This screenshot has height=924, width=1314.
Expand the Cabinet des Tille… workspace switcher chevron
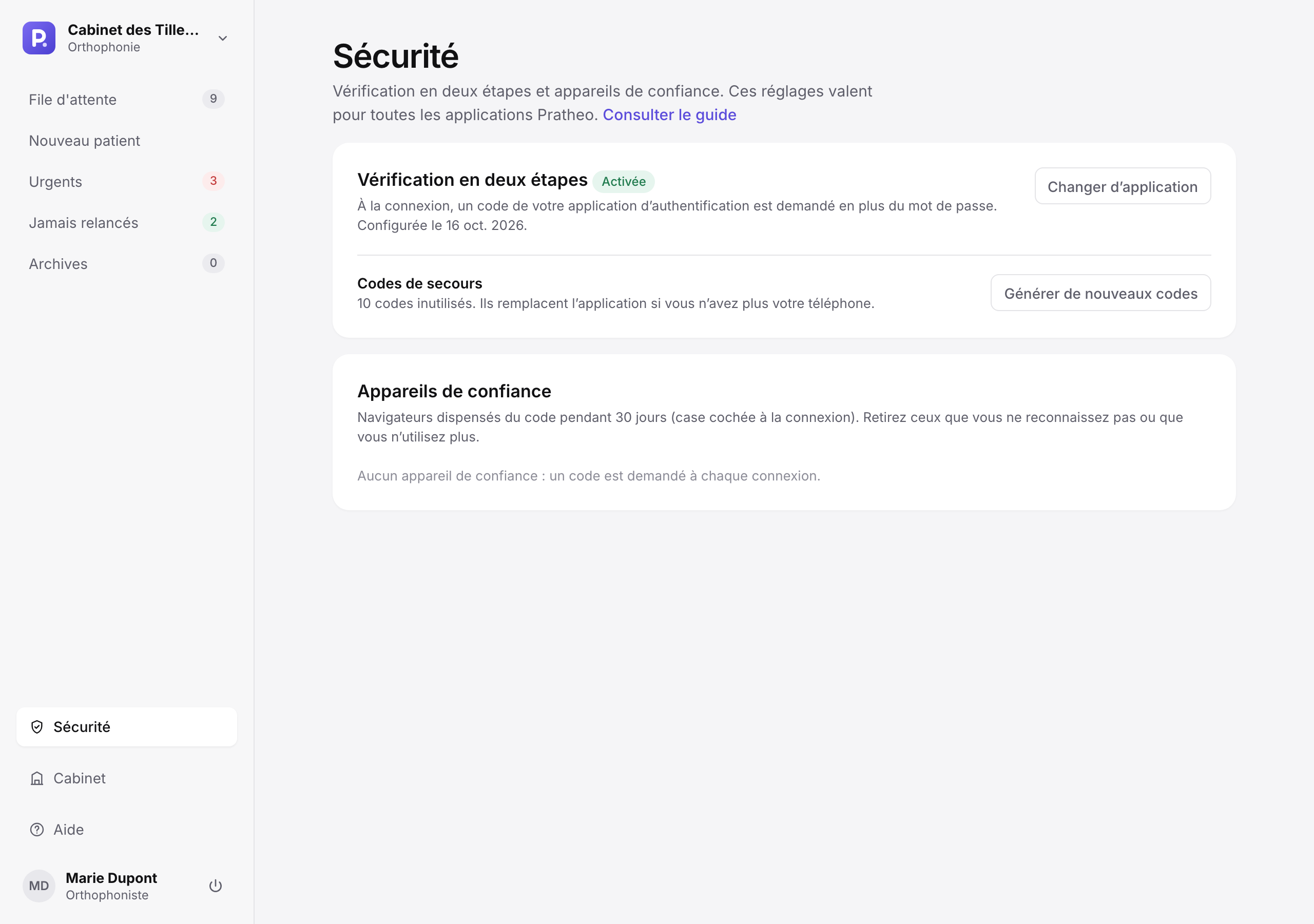click(223, 38)
